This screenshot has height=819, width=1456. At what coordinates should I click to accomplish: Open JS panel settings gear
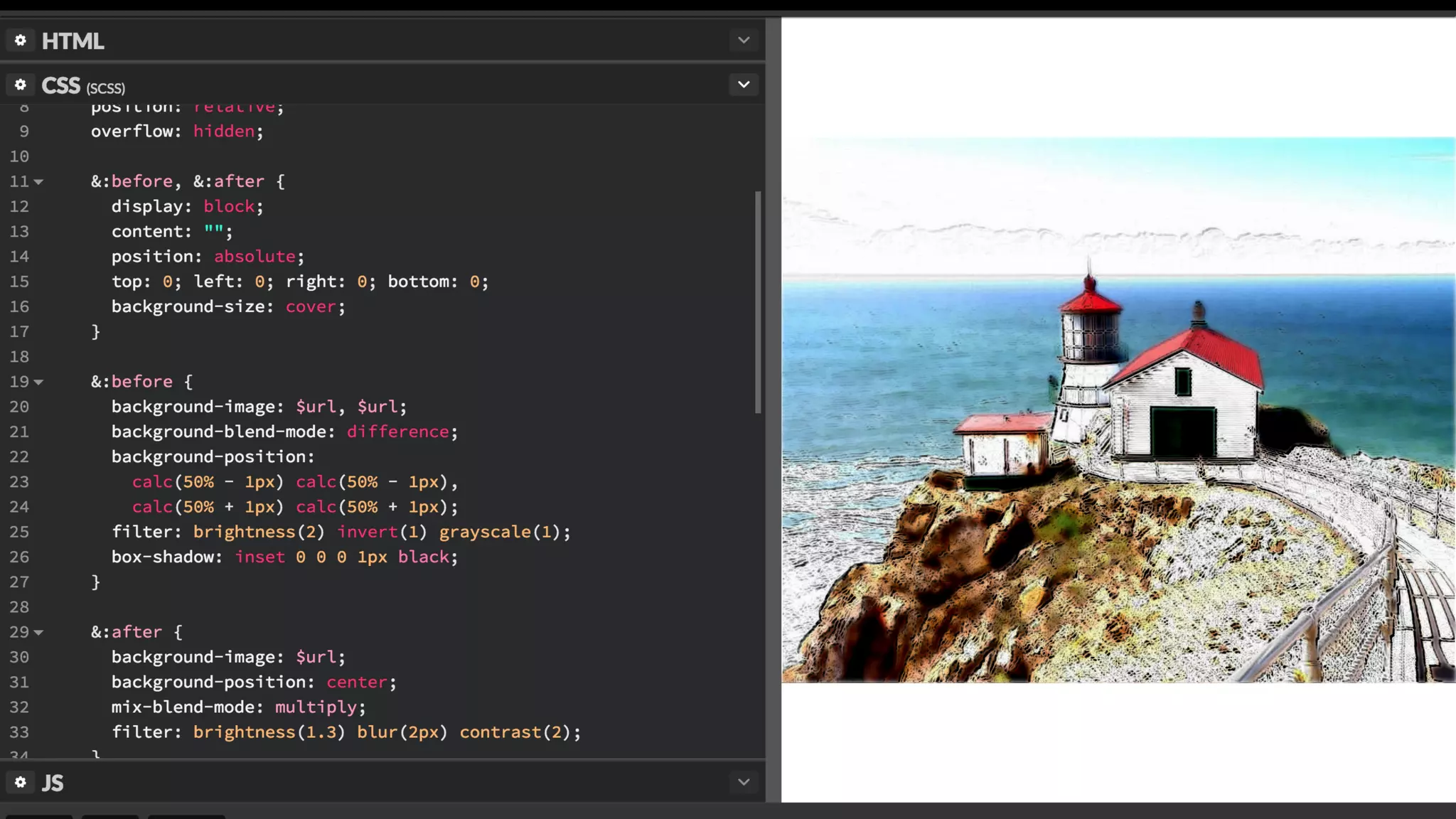pos(21,782)
